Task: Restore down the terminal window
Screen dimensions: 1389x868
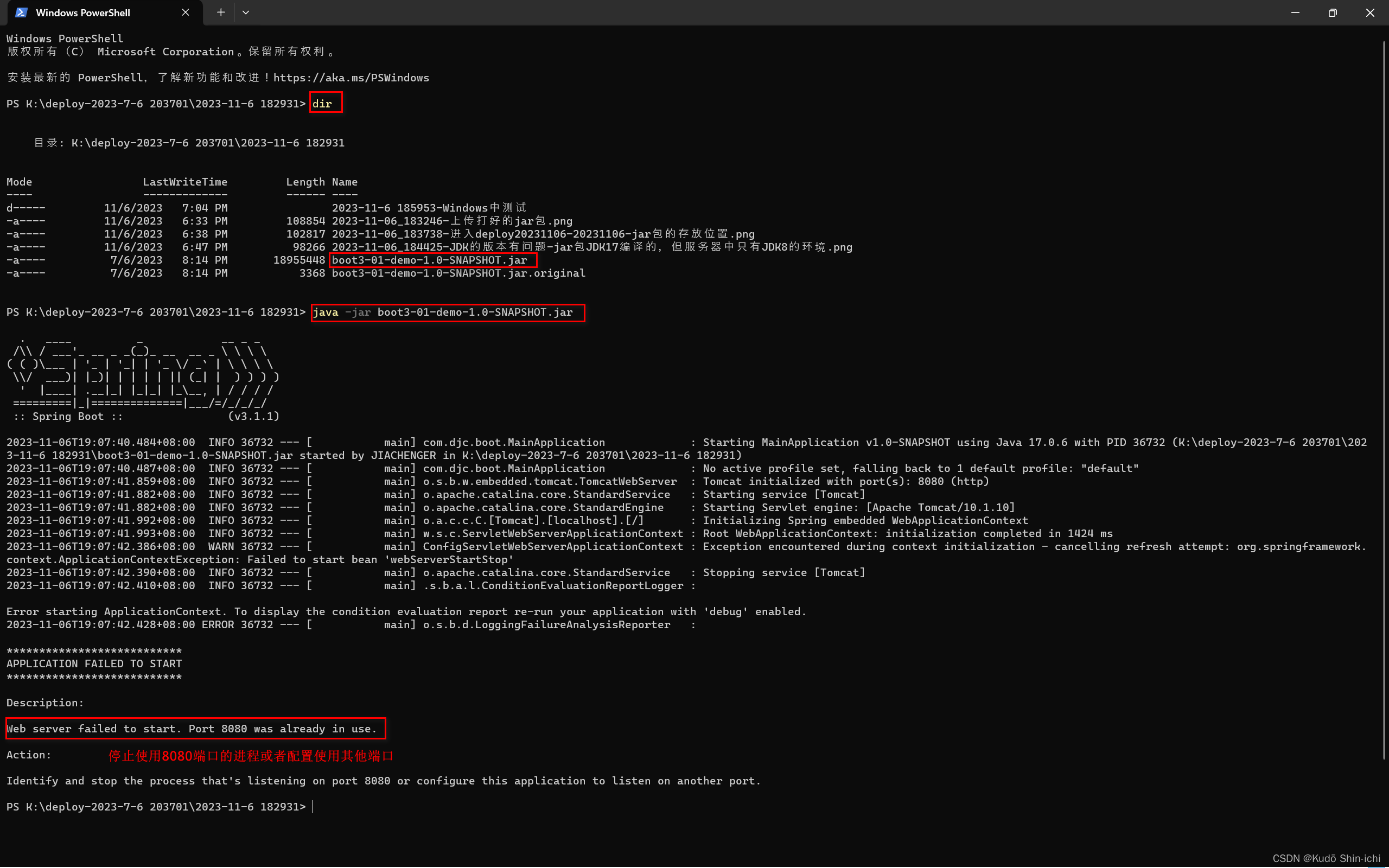Action: [1333, 12]
